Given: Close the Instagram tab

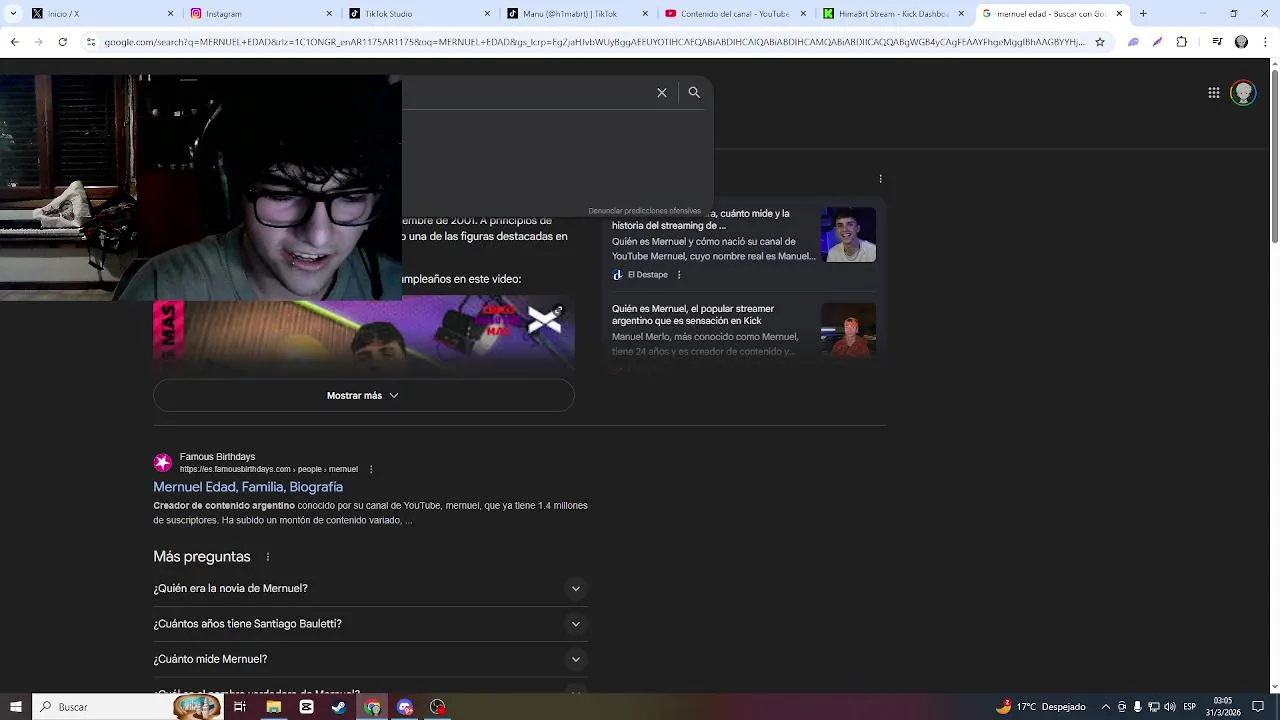Looking at the screenshot, I should 329,14.
